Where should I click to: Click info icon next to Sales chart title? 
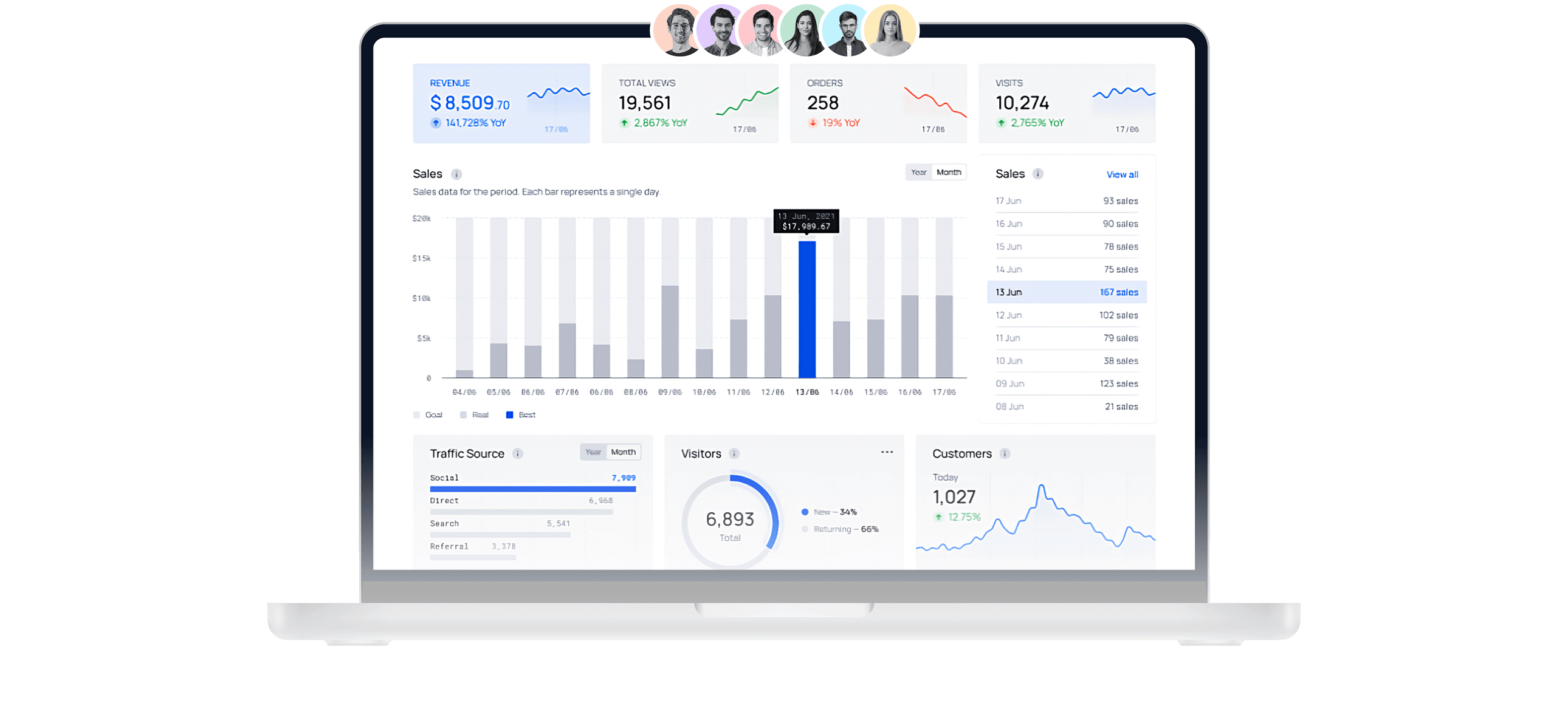coord(456,174)
